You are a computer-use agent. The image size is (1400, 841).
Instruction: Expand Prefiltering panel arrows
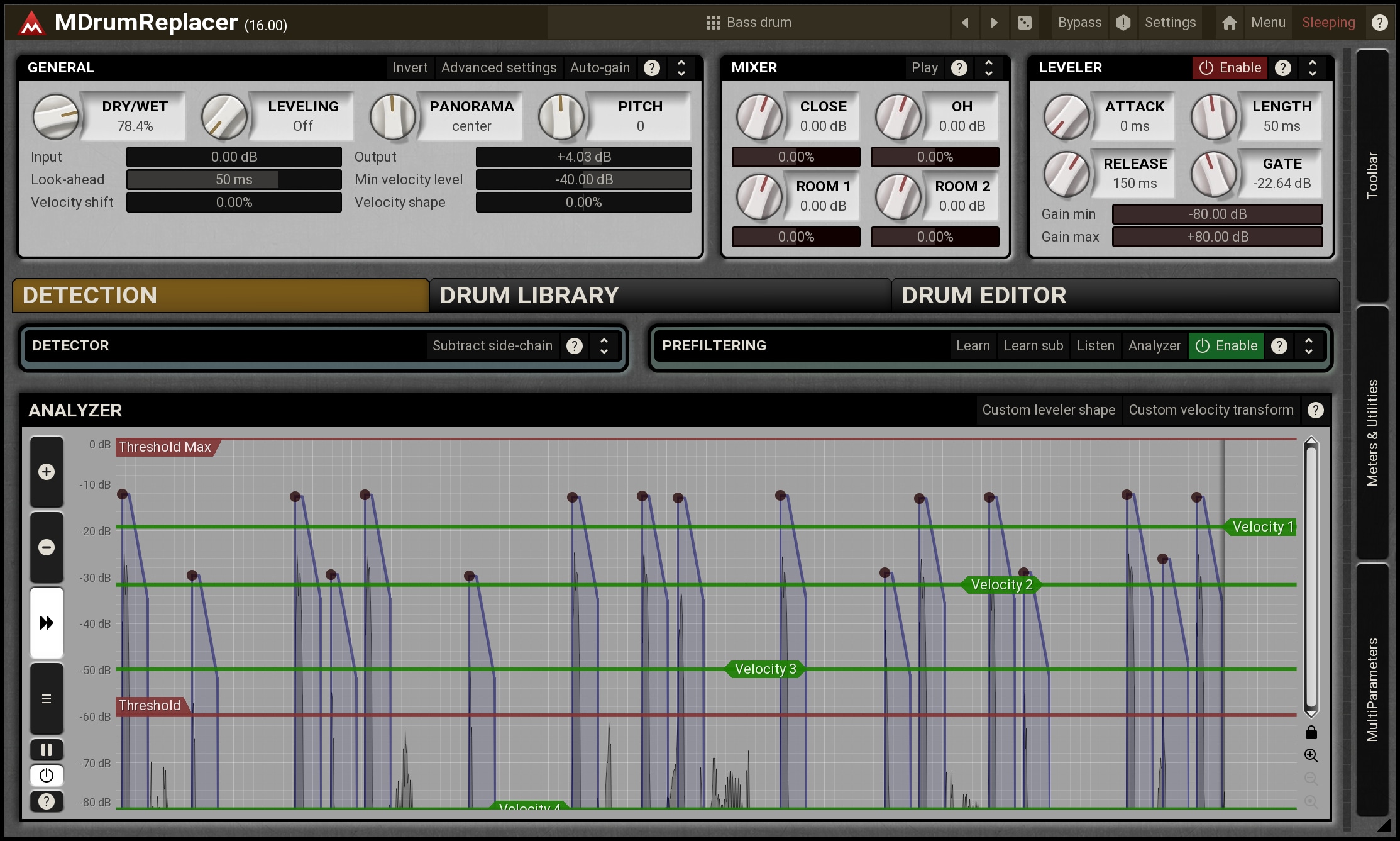pos(1309,346)
